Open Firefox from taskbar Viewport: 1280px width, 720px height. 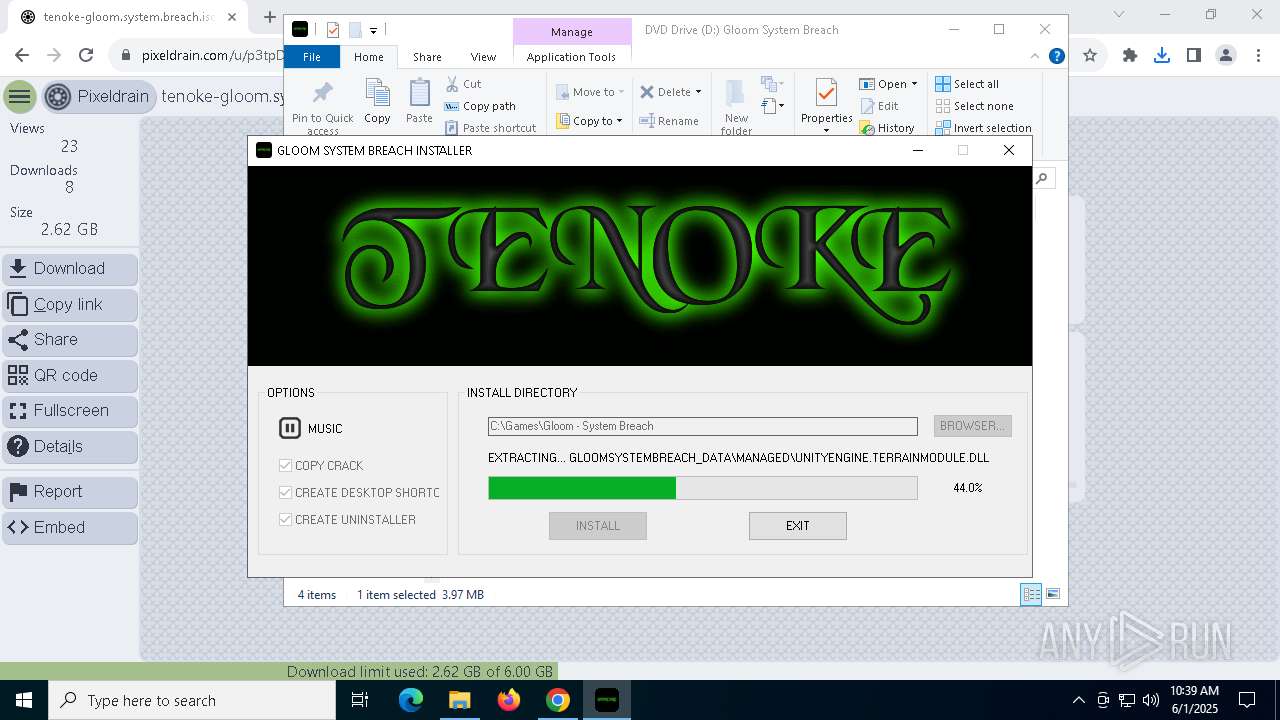[x=509, y=700]
